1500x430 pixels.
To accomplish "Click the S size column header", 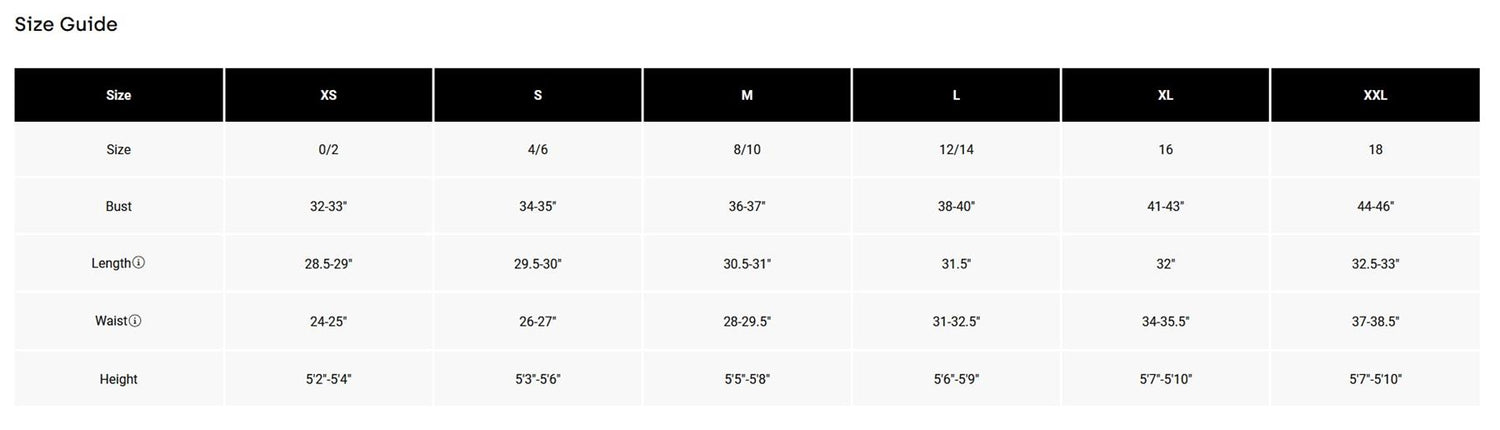I will (x=538, y=95).
